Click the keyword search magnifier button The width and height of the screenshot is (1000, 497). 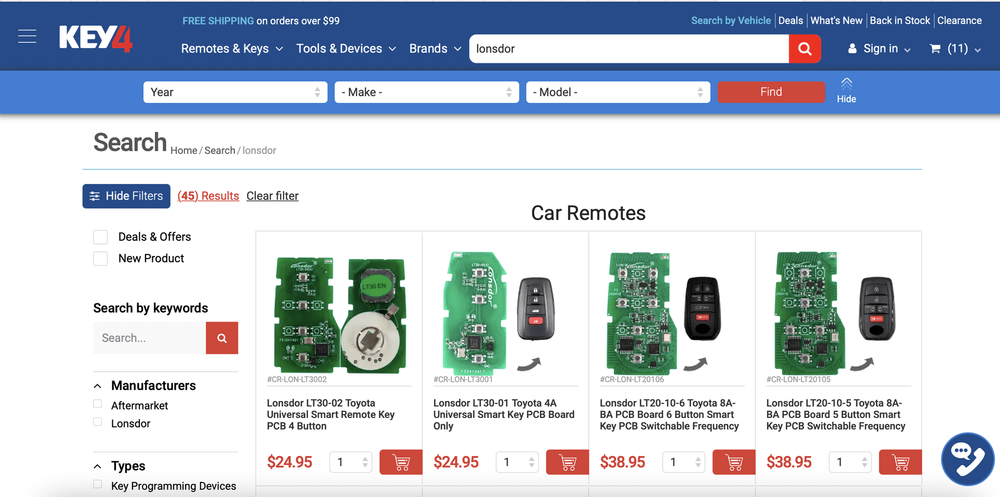click(x=222, y=338)
